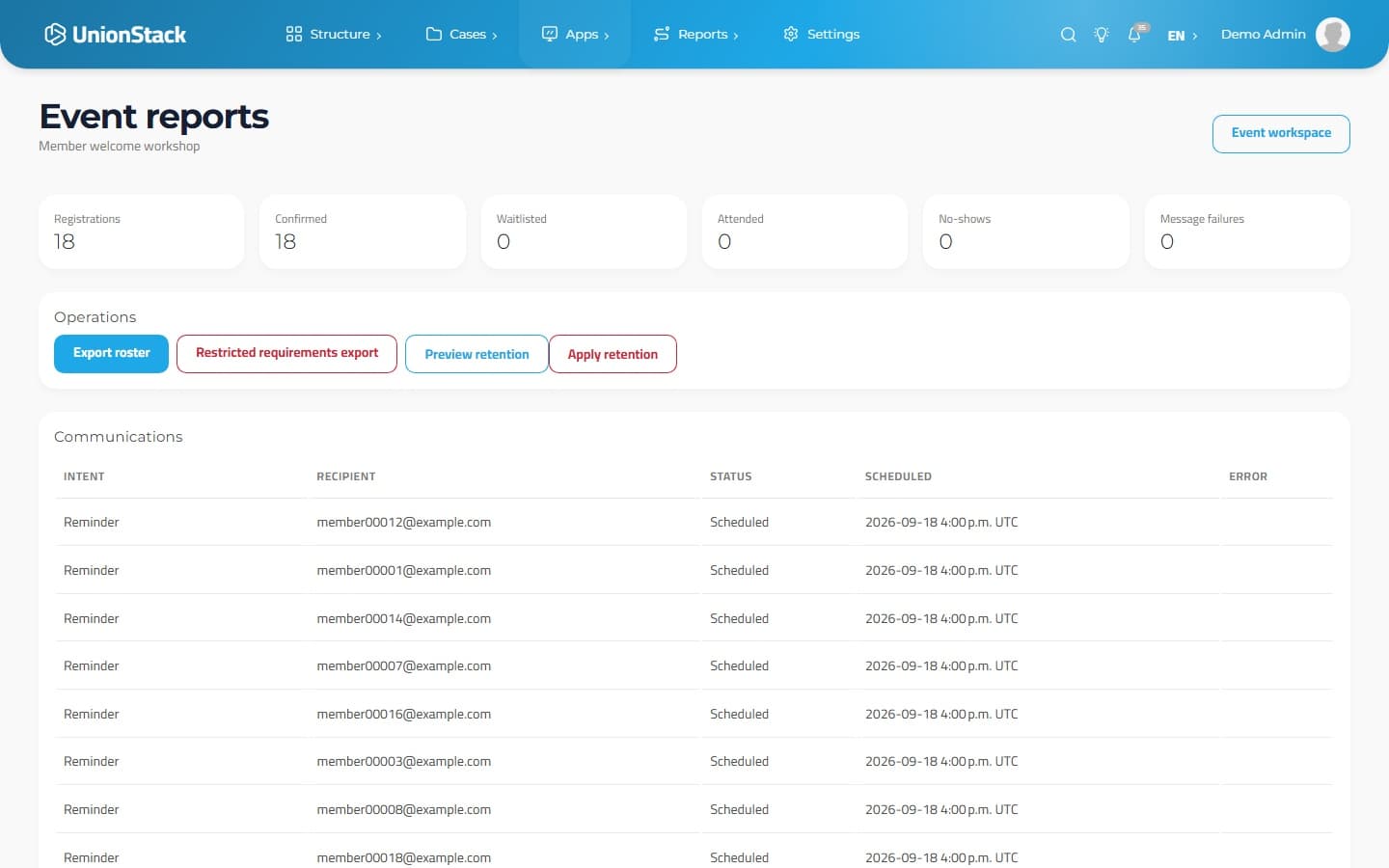Image resolution: width=1389 pixels, height=868 pixels.
Task: Open the Structure menu
Action: 334,34
